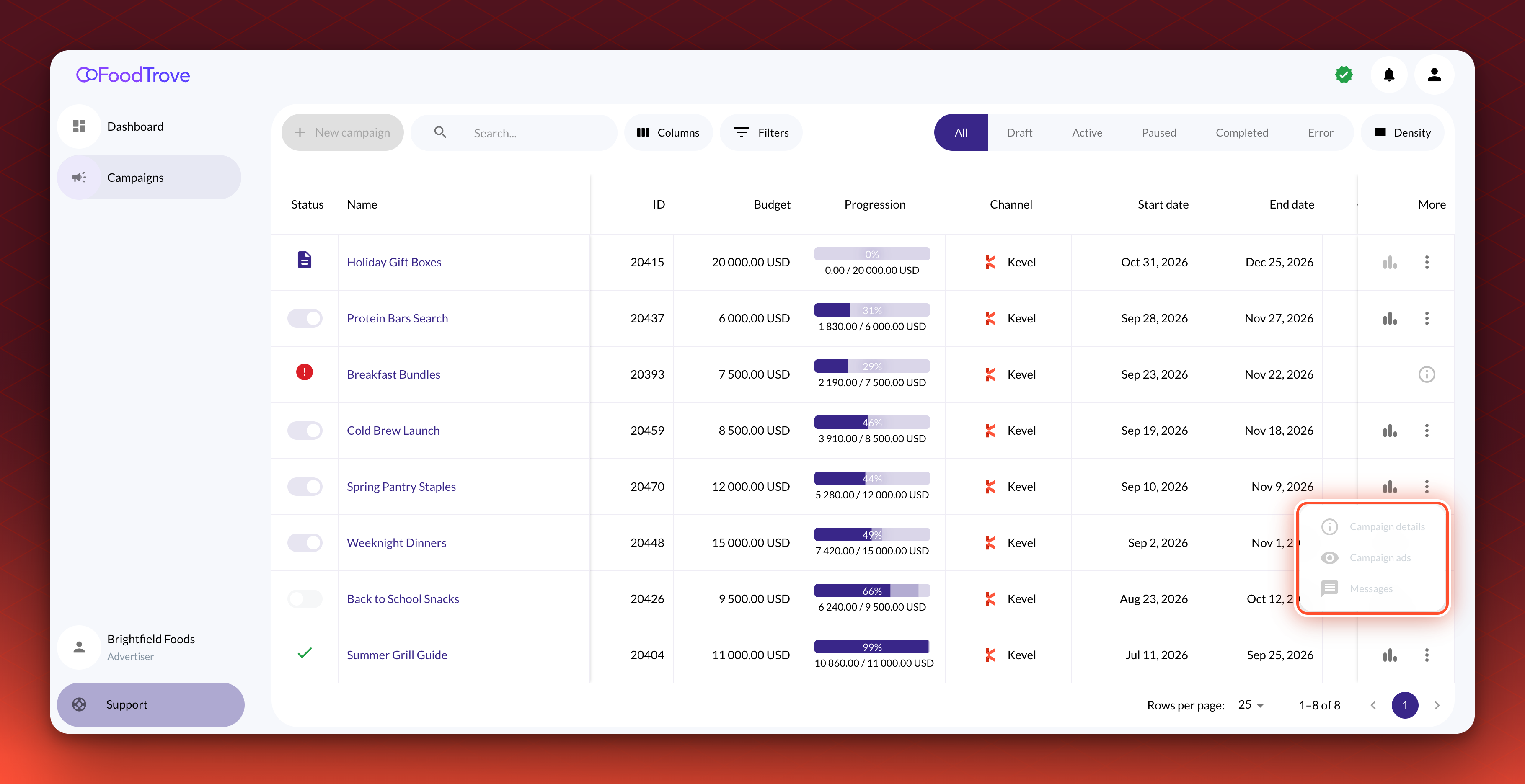Viewport: 1525px width, 784px height.
Task: Open the Columns button
Action: (668, 132)
